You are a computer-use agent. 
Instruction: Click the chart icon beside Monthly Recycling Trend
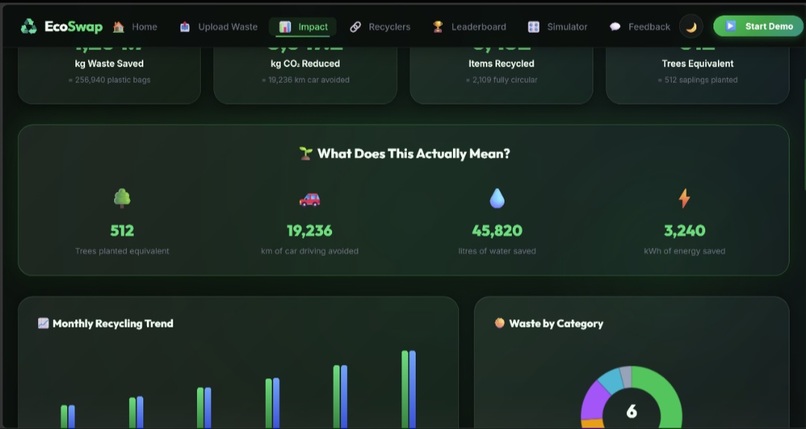click(43, 323)
